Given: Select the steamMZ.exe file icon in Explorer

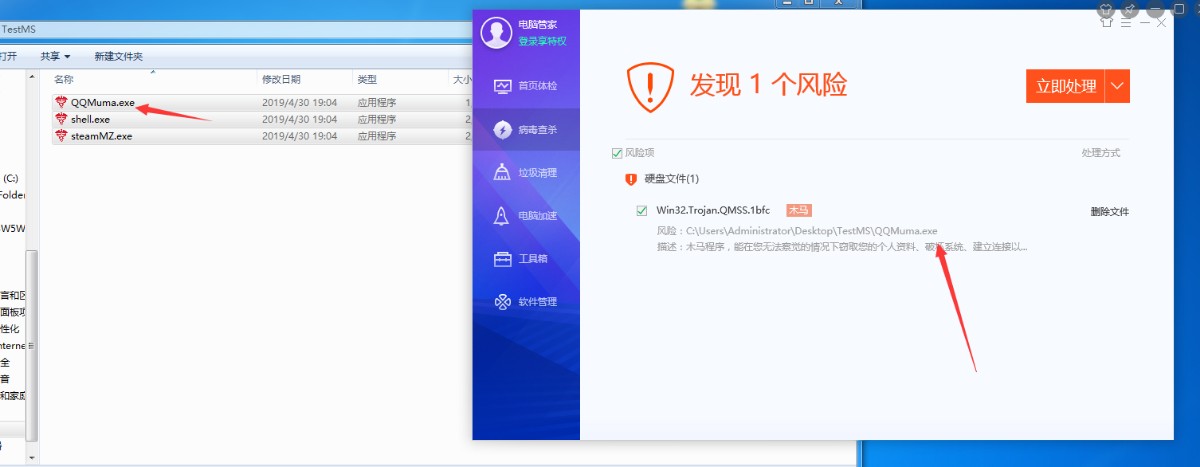Looking at the screenshot, I should point(61,135).
